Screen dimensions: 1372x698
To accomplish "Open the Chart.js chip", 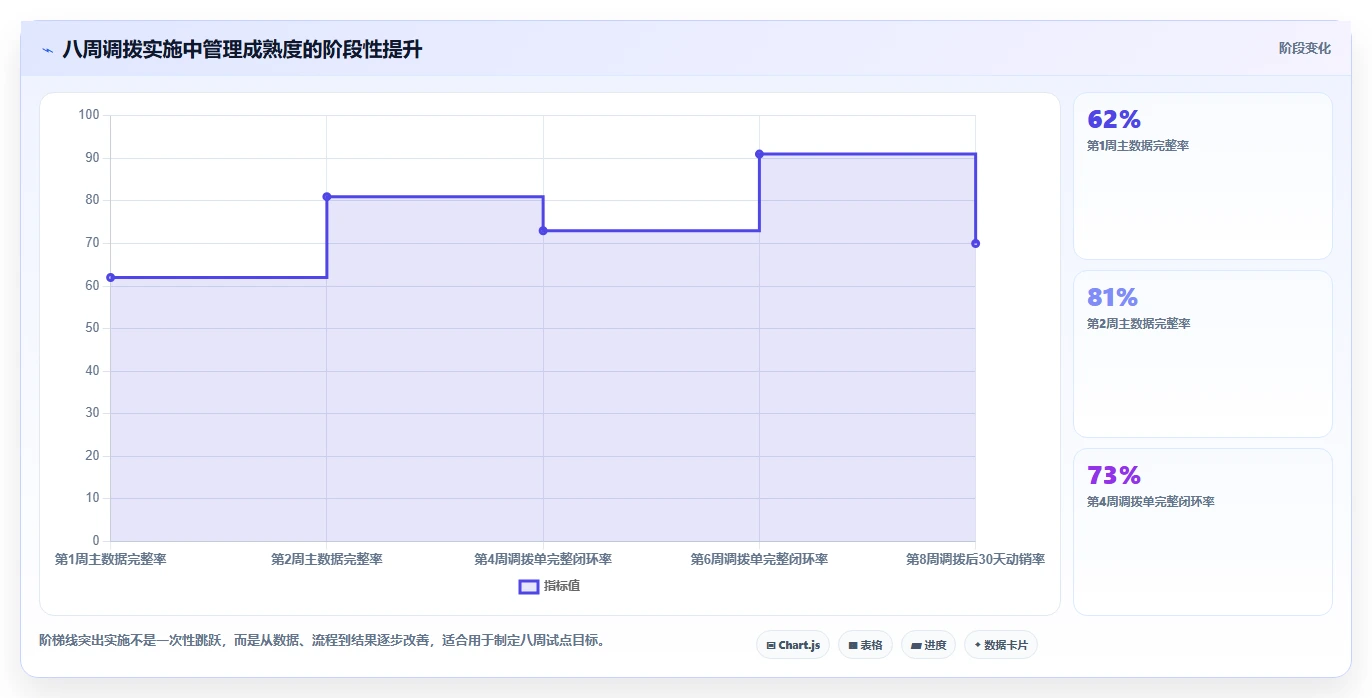I will tap(793, 645).
